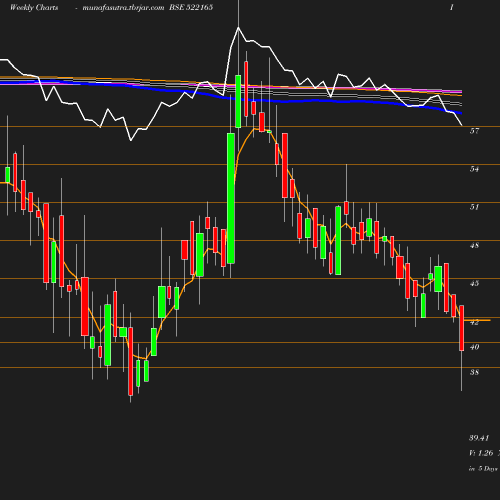Click the 39.41 closing price value
This screenshot has height=500, width=500.
pos(479,438)
